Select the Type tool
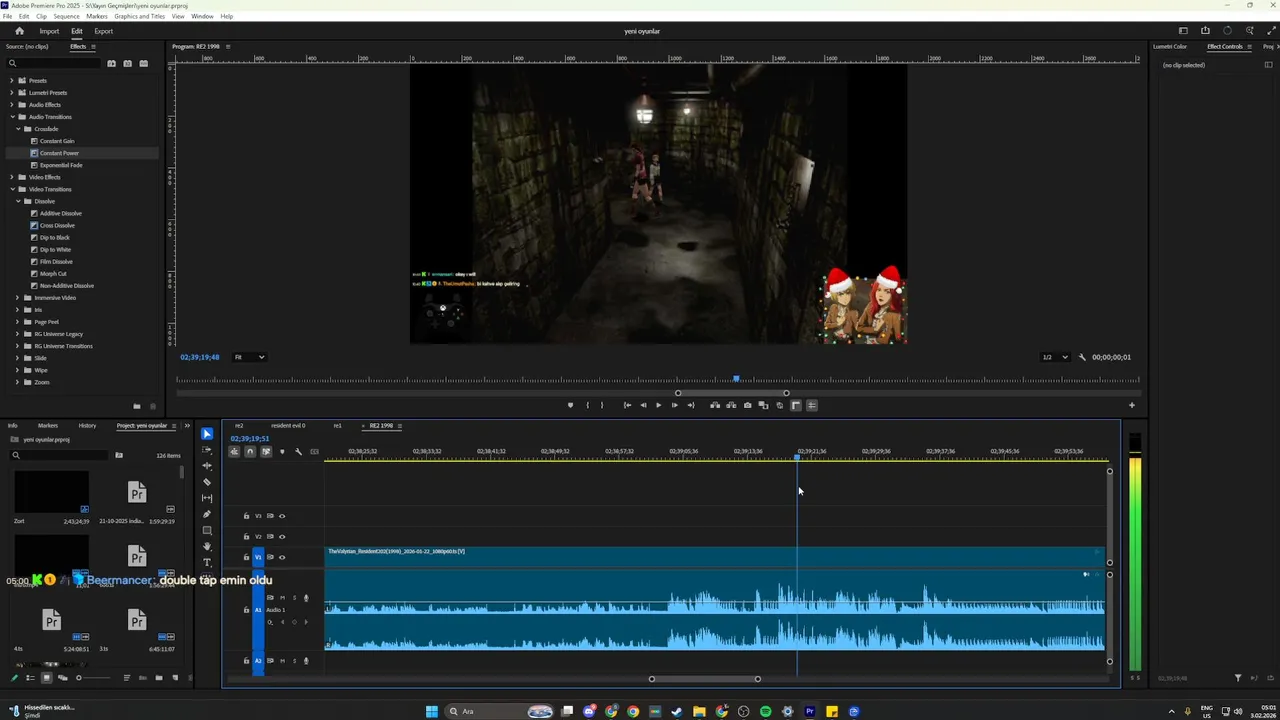The height and width of the screenshot is (720, 1280). (207, 562)
